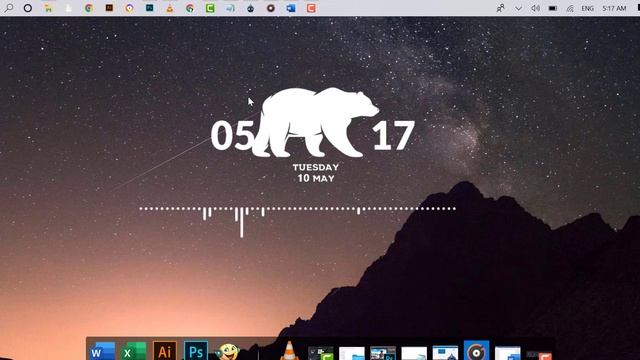
Task: Open the Chrome icon left of Illustrator in the taskbar
Action: [89, 8]
